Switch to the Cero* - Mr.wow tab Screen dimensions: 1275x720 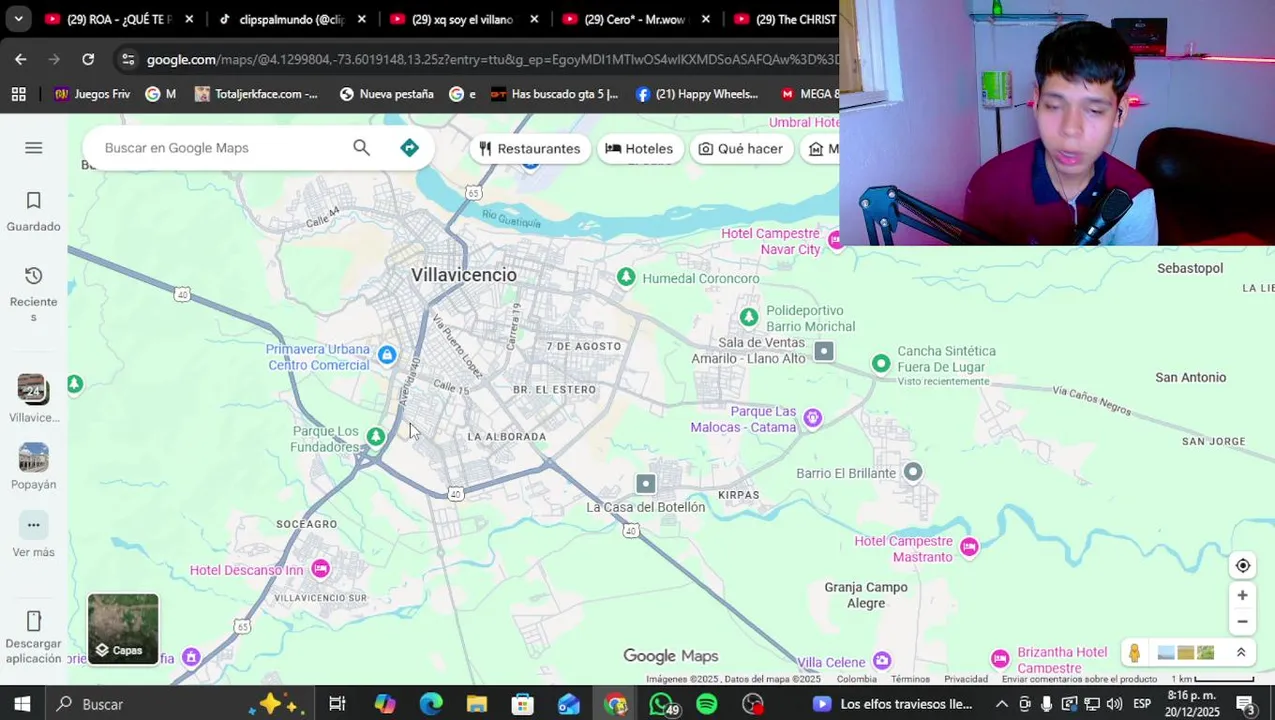[635, 19]
